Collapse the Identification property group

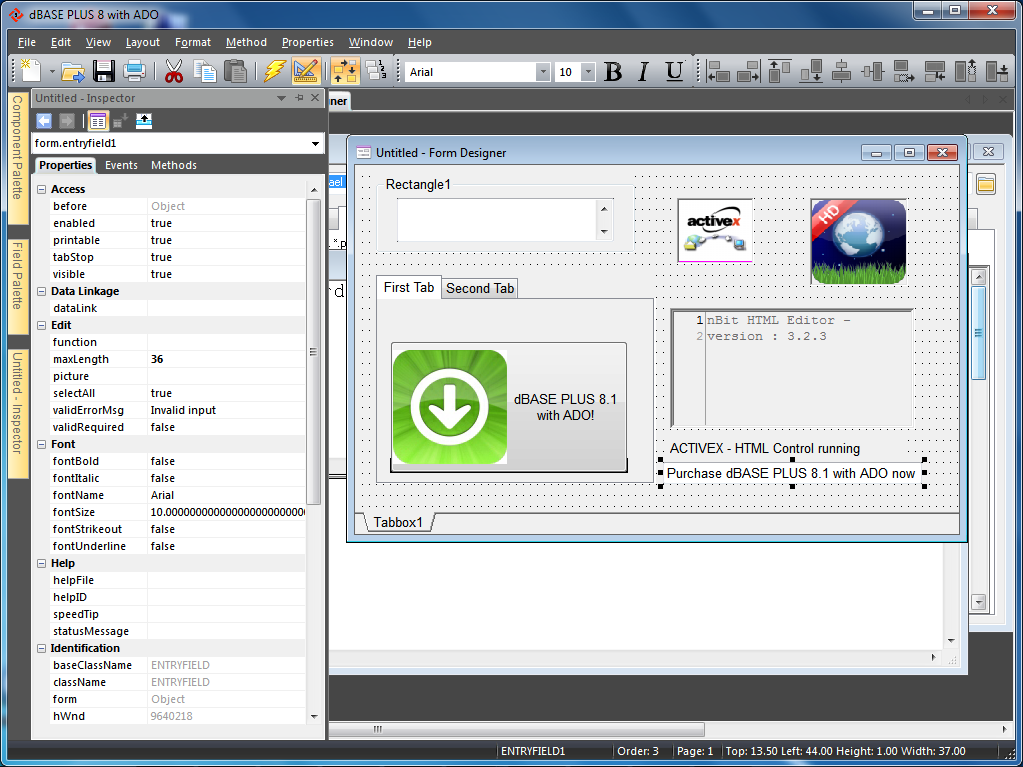point(42,648)
